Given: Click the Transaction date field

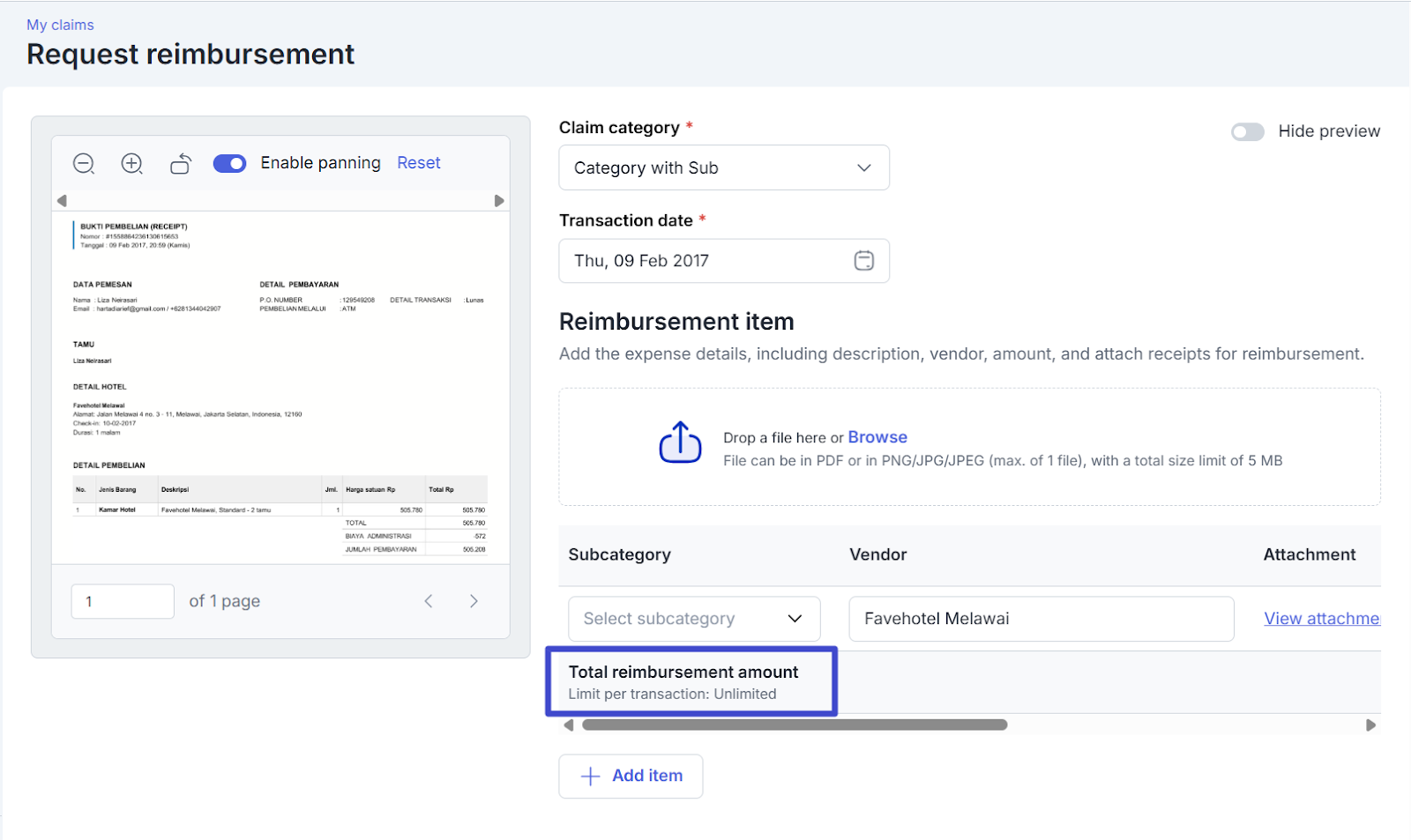Looking at the screenshot, I should point(705,261).
